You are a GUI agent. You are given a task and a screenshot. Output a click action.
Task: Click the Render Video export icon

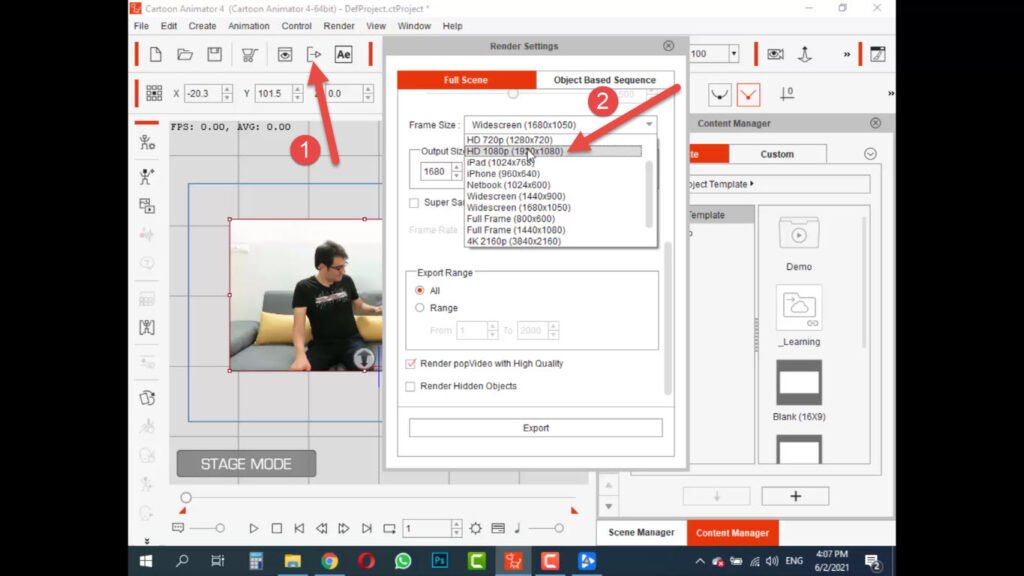click(x=314, y=54)
